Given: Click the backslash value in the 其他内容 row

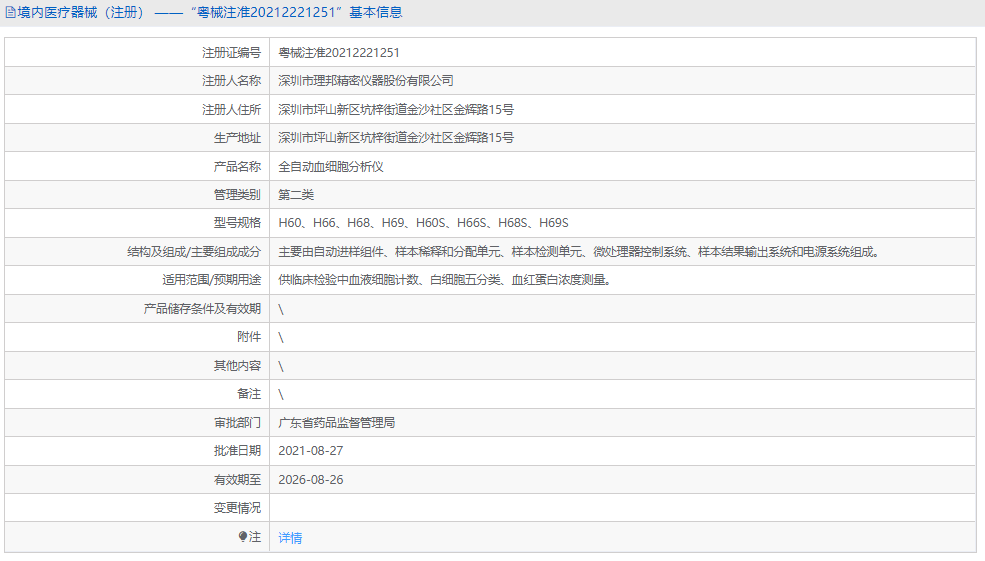Looking at the screenshot, I should [x=281, y=366].
